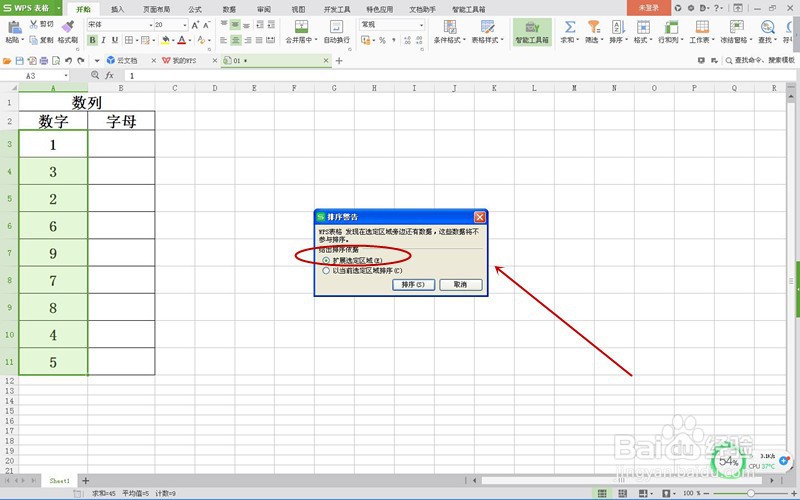This screenshot has width=800, height=500.
Task: Open the cell borders dropdown arrow
Action: click(x=137, y=40)
